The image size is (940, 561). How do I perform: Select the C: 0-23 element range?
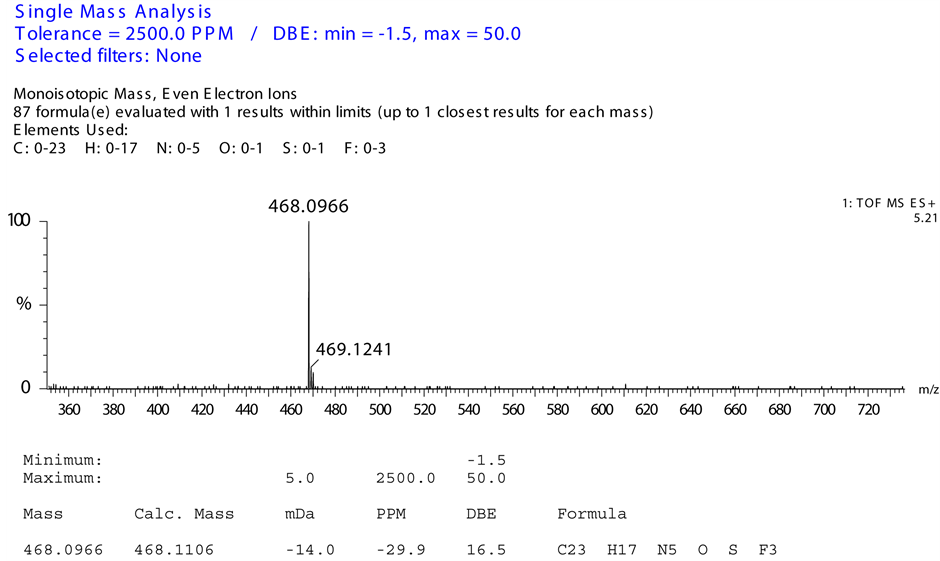(x=39, y=148)
